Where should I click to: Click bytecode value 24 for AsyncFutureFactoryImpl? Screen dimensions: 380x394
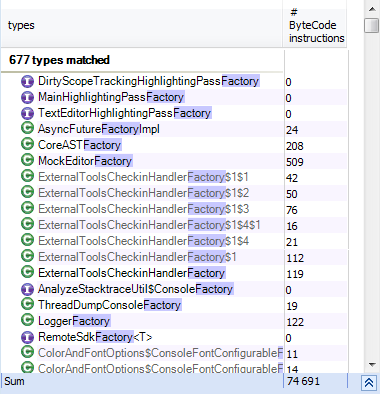tap(292, 130)
